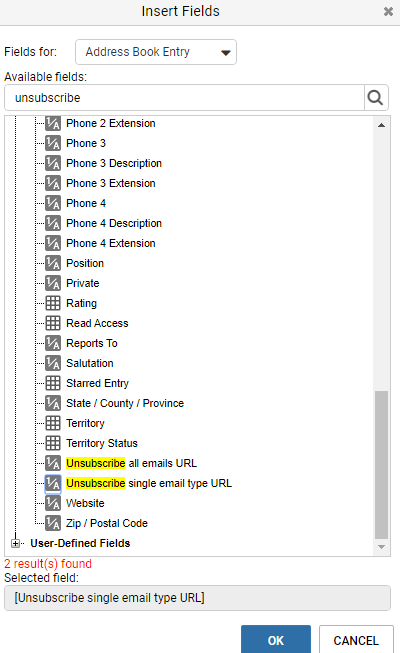Viewport: 400px width, 653px height.
Task: Click the CANCEL button
Action: (x=356, y=640)
